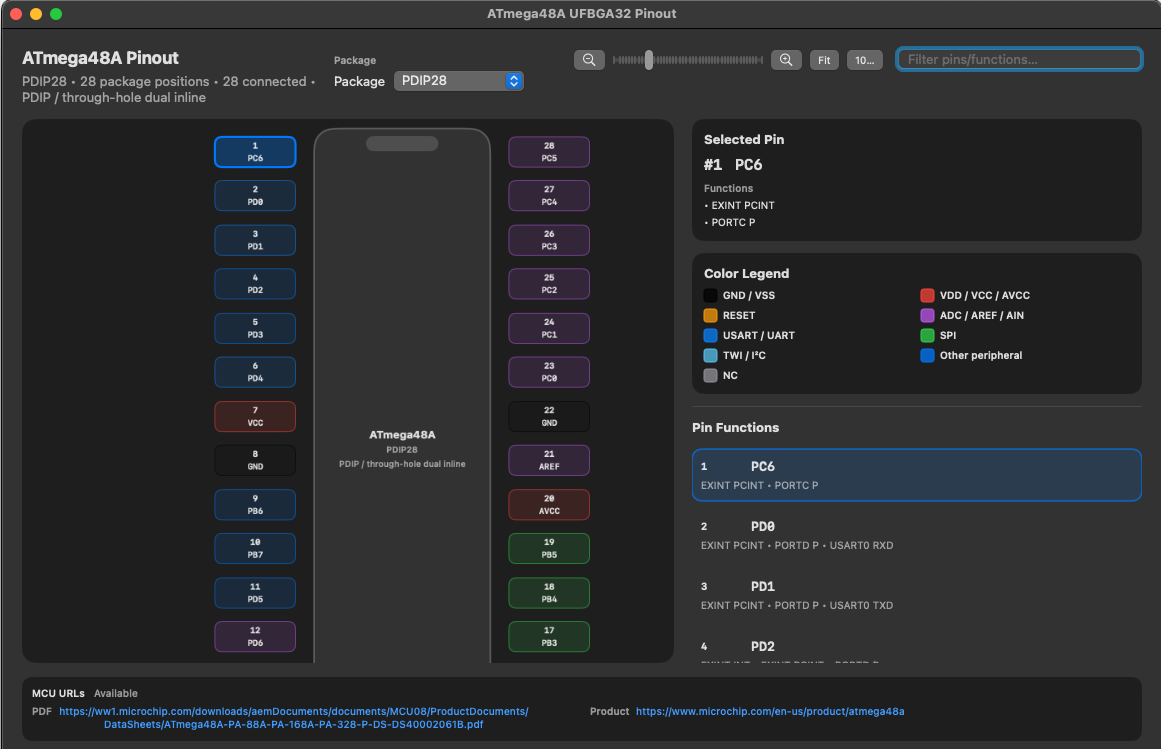This screenshot has width=1161, height=749.
Task: Click the NC gray legend swatch
Action: 710,375
